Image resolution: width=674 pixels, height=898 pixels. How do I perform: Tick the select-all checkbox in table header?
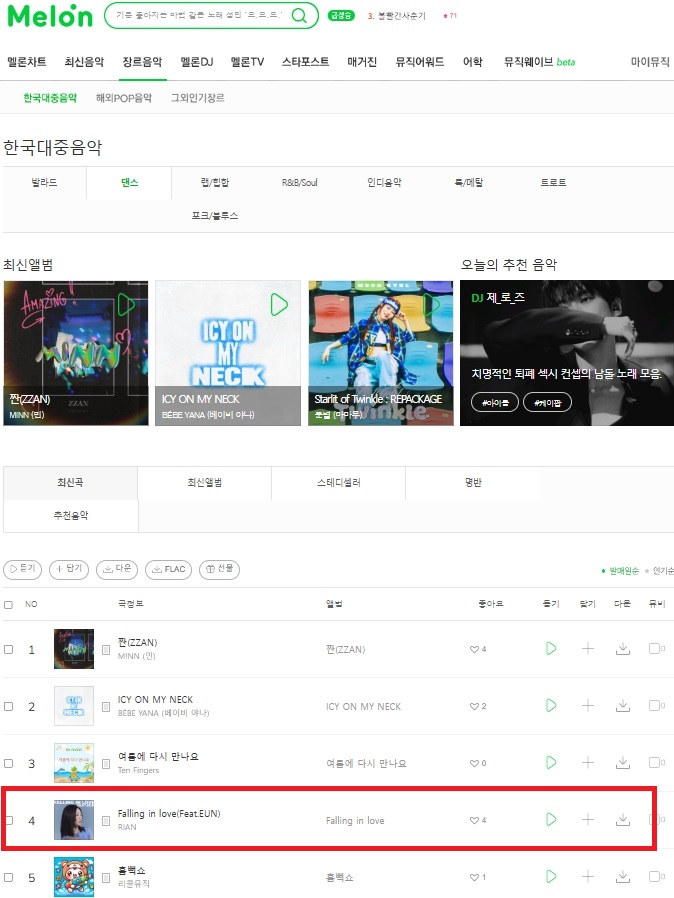(8, 605)
